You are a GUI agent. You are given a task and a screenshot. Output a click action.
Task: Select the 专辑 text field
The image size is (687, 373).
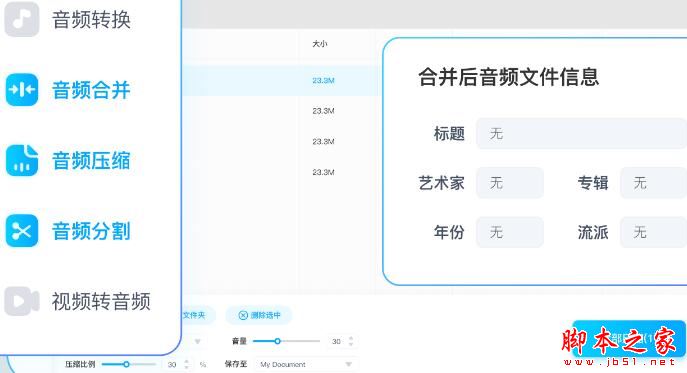[653, 182]
